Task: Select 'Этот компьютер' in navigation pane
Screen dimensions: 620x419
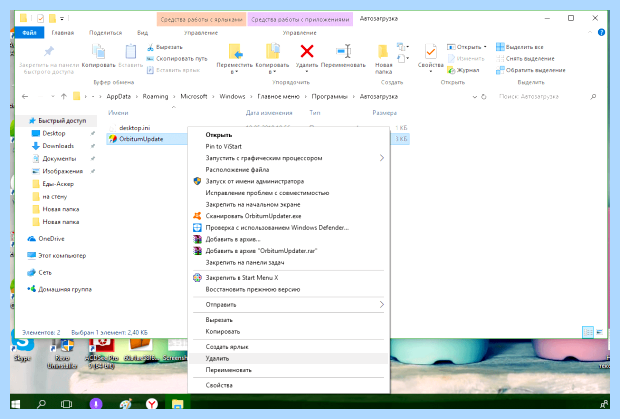Action: (x=57, y=256)
